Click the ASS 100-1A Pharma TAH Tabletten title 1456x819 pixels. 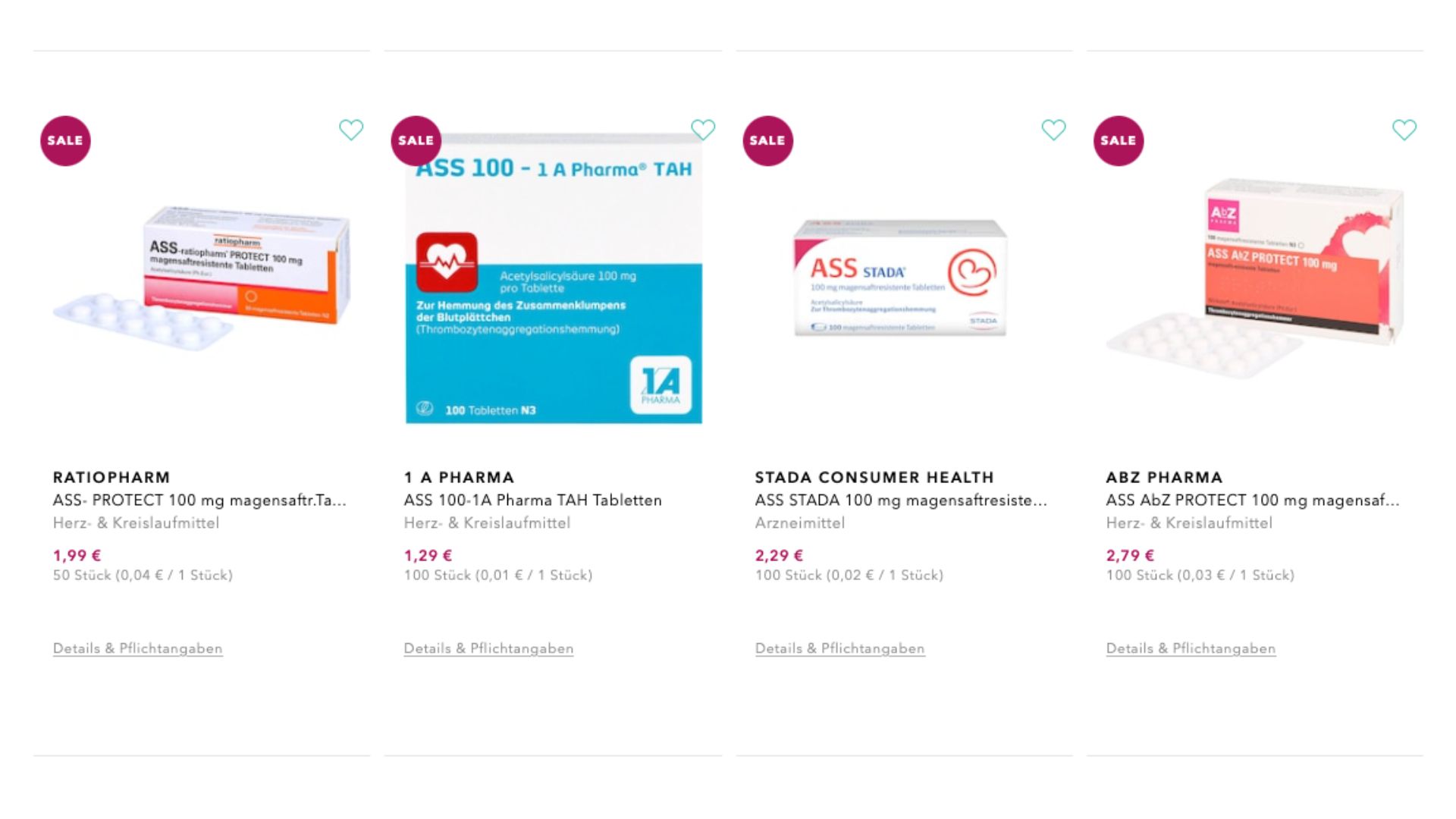[x=532, y=500]
